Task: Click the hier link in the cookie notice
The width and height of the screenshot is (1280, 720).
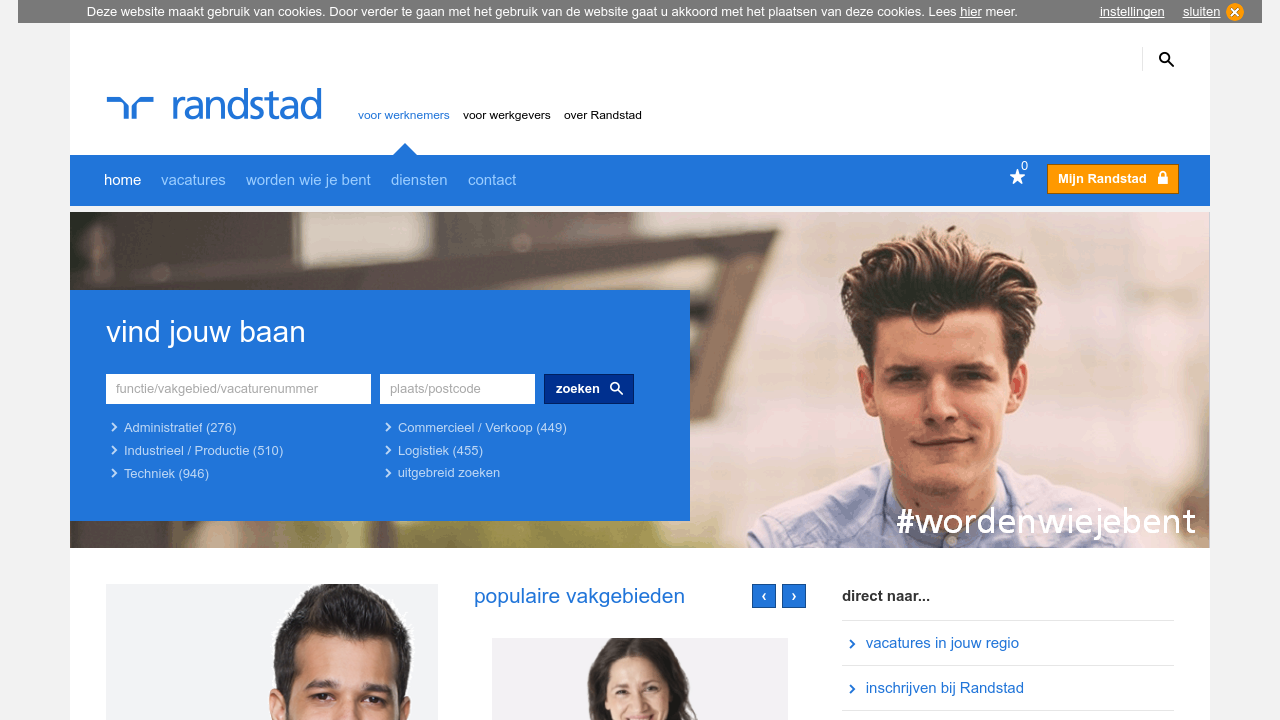Action: (x=969, y=12)
